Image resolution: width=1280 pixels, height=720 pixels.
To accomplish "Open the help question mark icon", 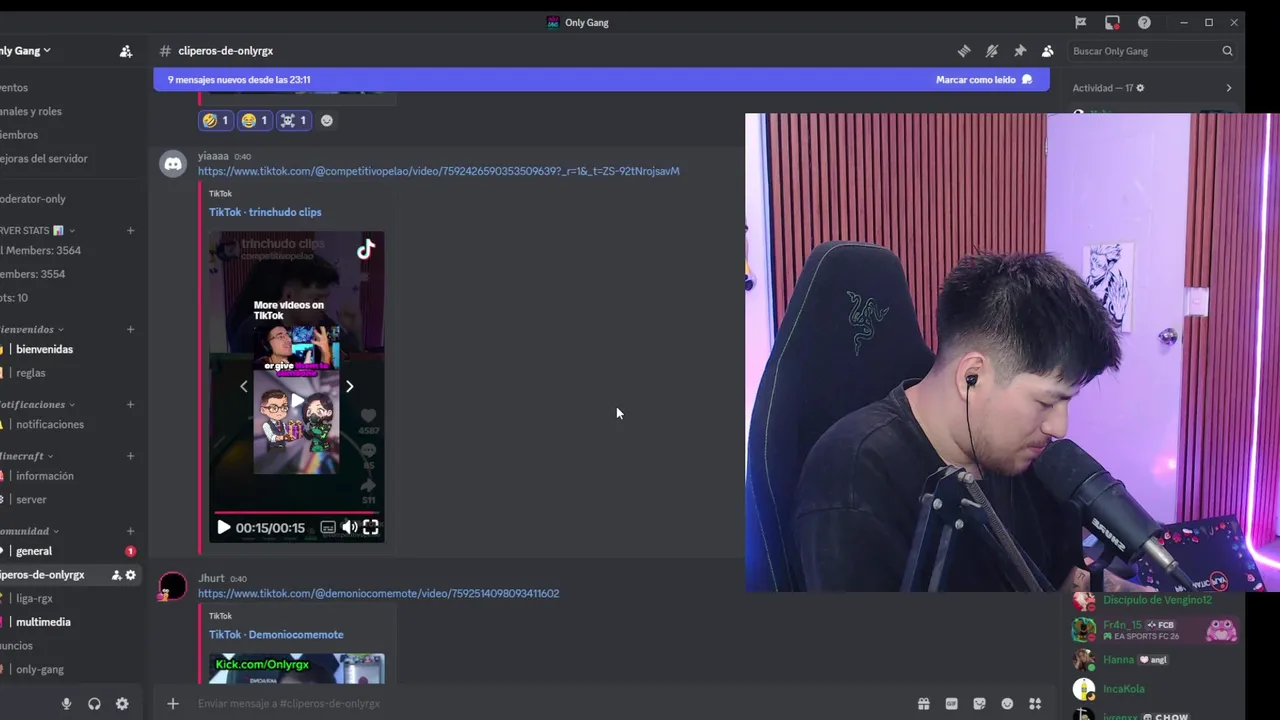I will (1144, 22).
